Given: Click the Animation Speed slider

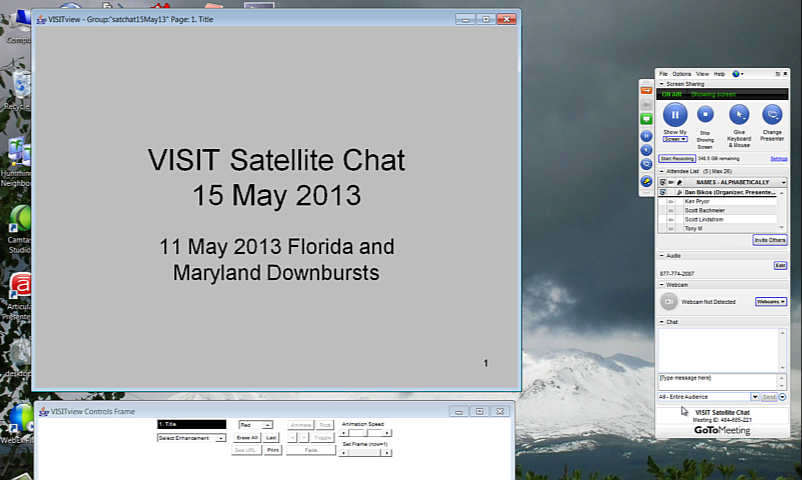Looking at the screenshot, I should (365, 433).
